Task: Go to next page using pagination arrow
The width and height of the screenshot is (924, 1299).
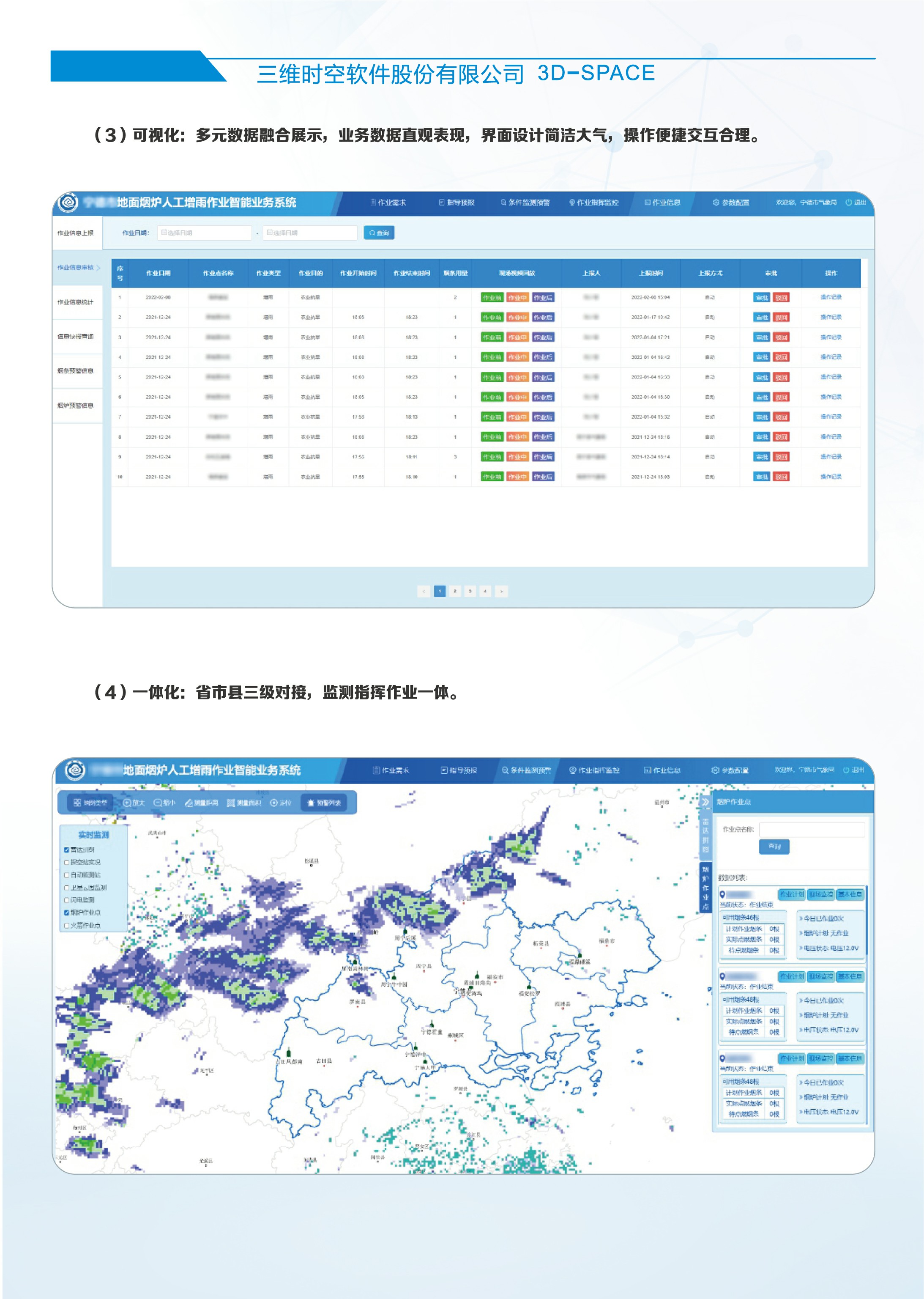Action: (501, 592)
